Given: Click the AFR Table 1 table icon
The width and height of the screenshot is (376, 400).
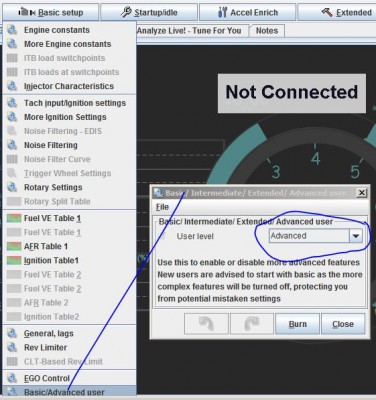Looking at the screenshot, I should pyautogui.click(x=14, y=246).
